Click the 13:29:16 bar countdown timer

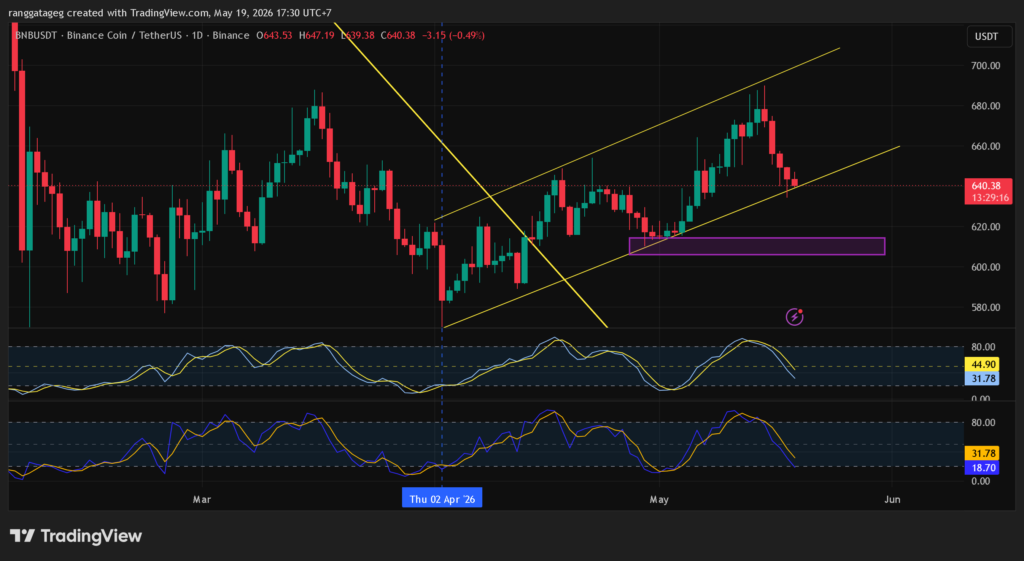click(x=990, y=198)
